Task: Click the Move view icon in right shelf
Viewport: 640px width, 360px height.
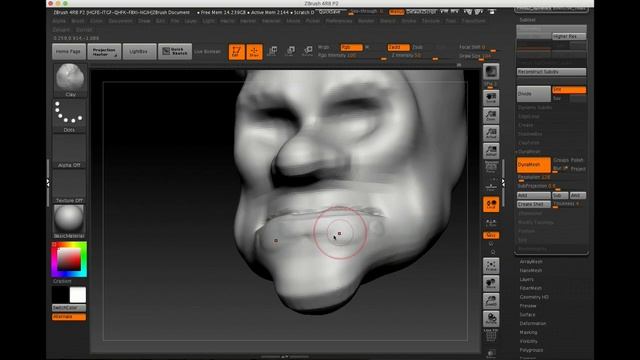Action: 491,284
